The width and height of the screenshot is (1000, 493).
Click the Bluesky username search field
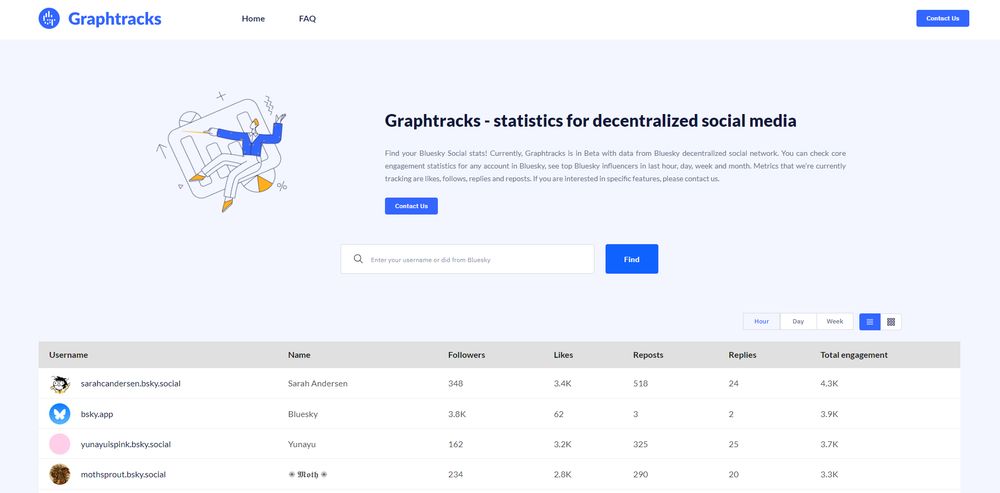coord(467,259)
